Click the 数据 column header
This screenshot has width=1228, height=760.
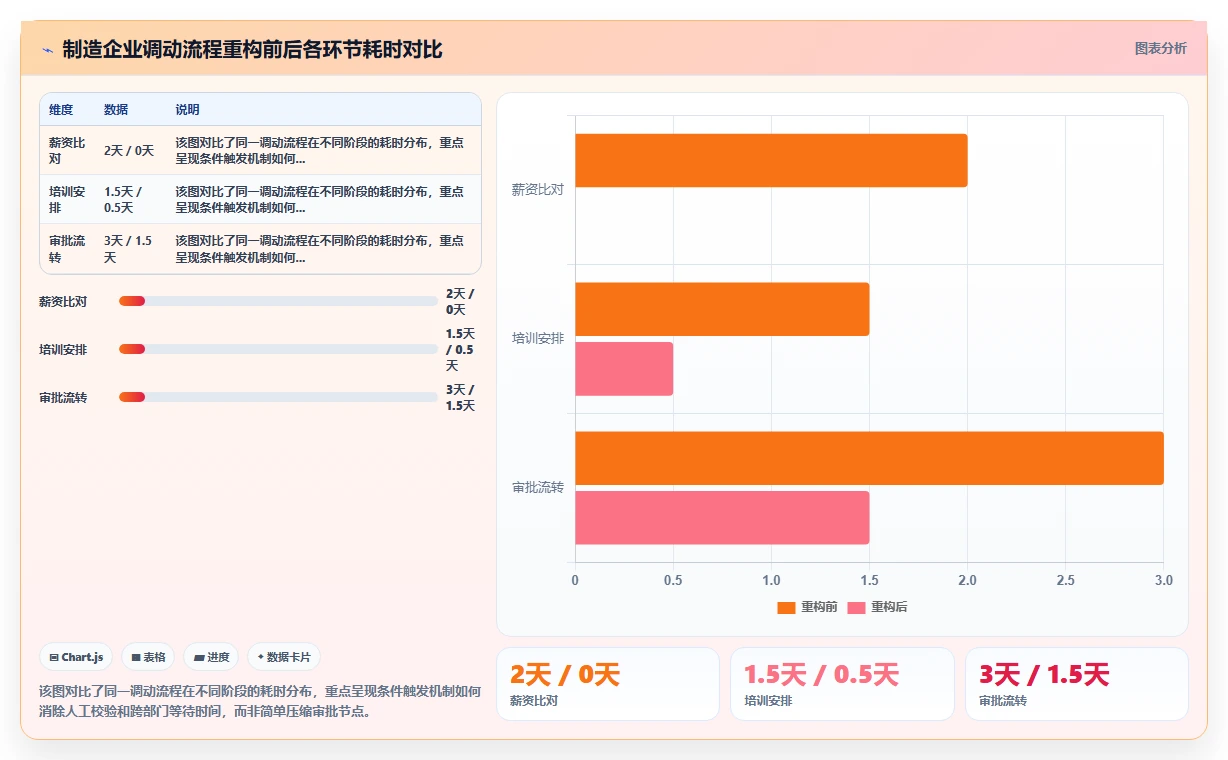[116, 109]
